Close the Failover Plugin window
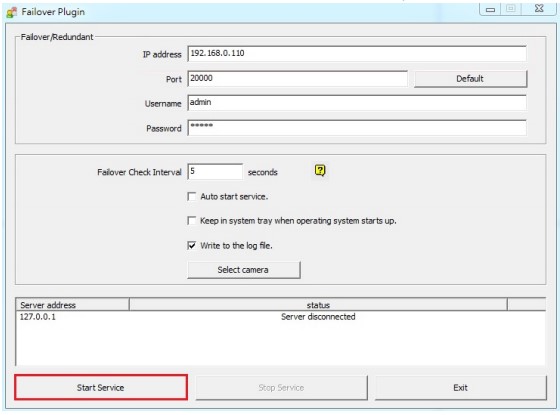560x415 pixels. [x=539, y=9]
